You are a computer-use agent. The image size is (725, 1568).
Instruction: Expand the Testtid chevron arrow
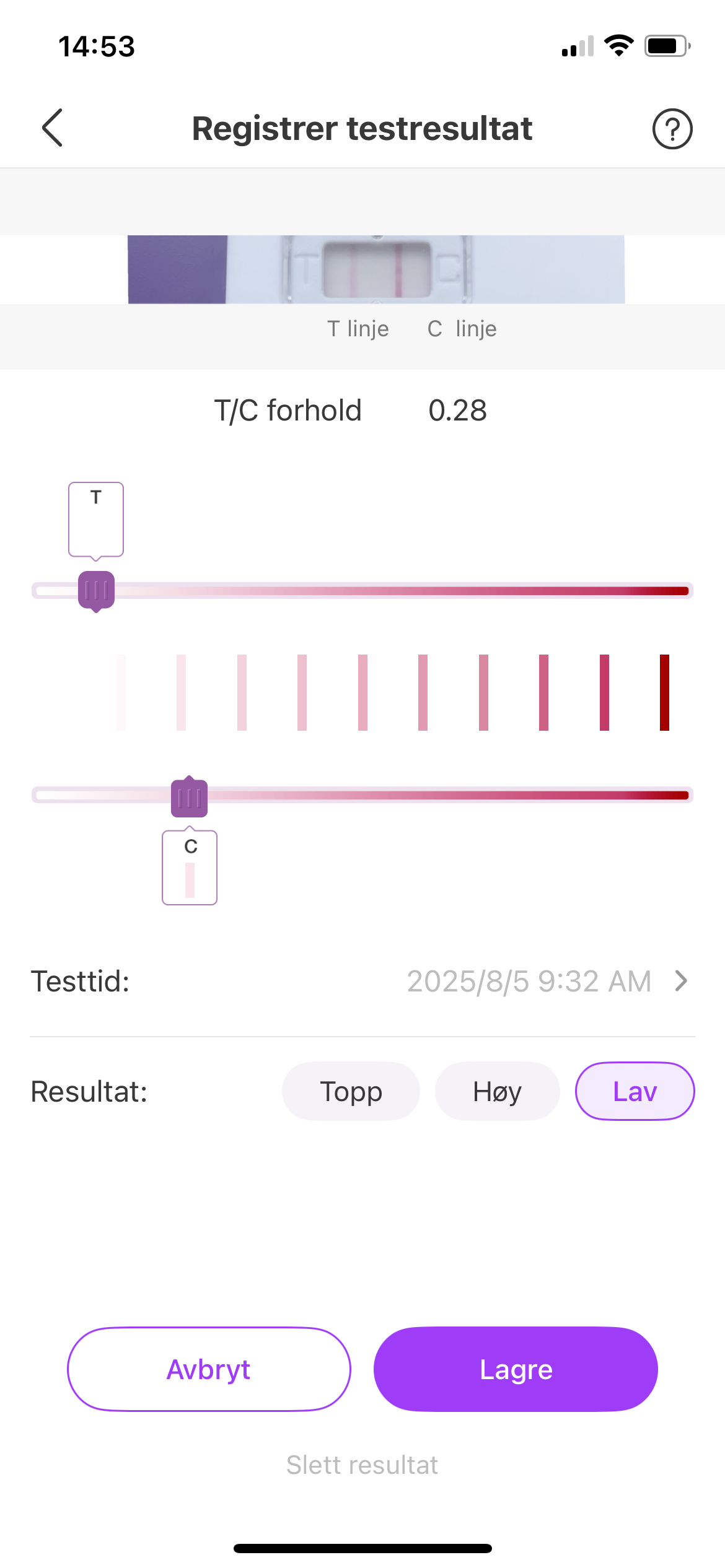coord(681,981)
